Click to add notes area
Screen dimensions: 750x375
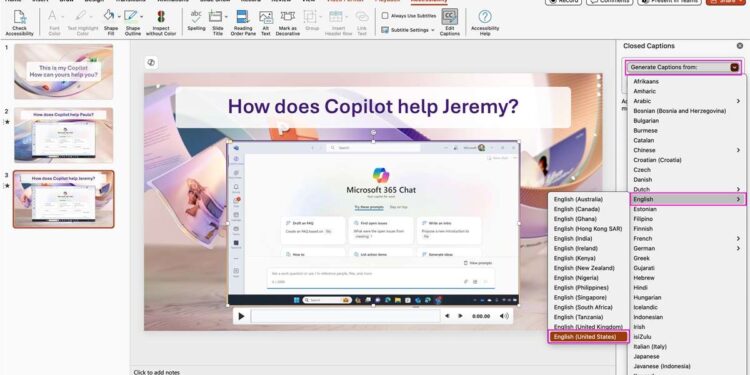point(156,372)
